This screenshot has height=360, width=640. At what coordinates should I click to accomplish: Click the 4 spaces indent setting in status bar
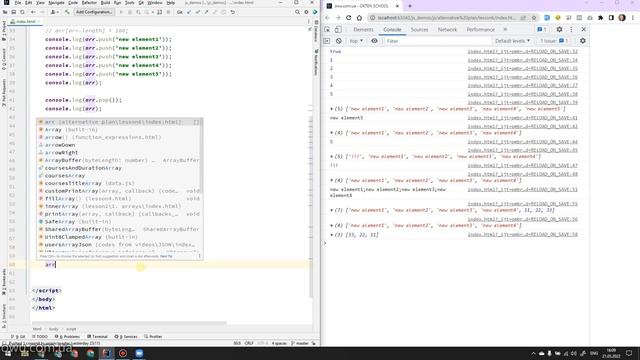coord(279,343)
